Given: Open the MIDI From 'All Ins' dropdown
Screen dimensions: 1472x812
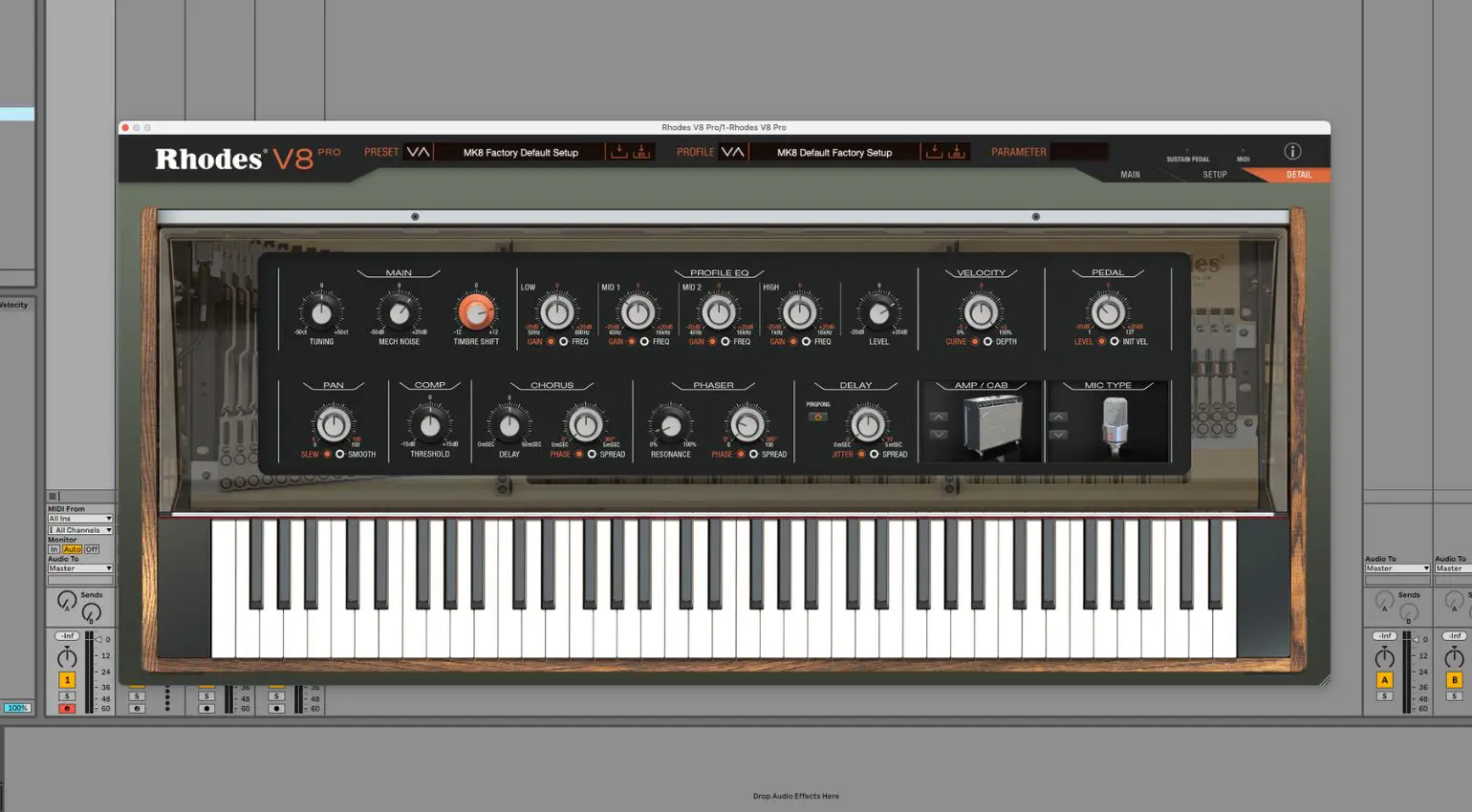Looking at the screenshot, I should point(78,518).
